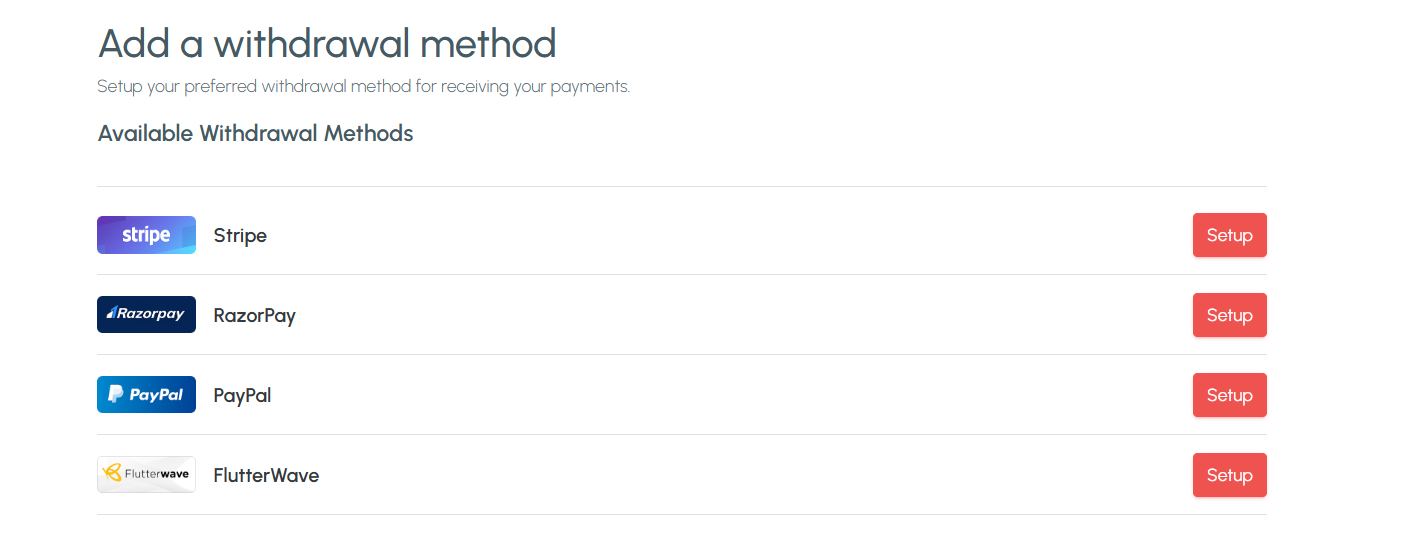Click the "Available Withdrawal Methods" subheading
This screenshot has width=1408, height=540.
[x=255, y=133]
